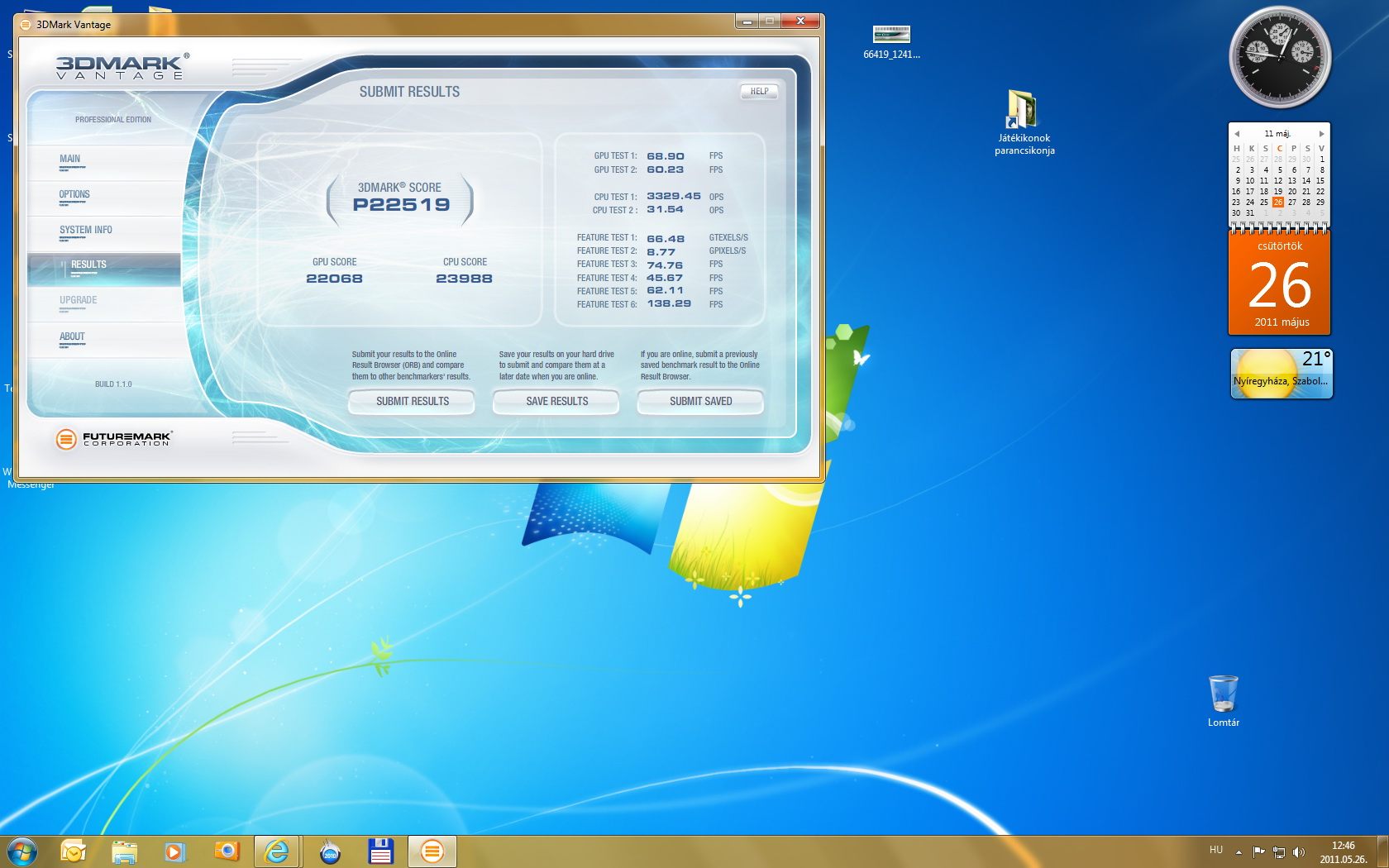
Task: Click CPU Test 1 value 3329.45
Action: pyautogui.click(x=674, y=197)
